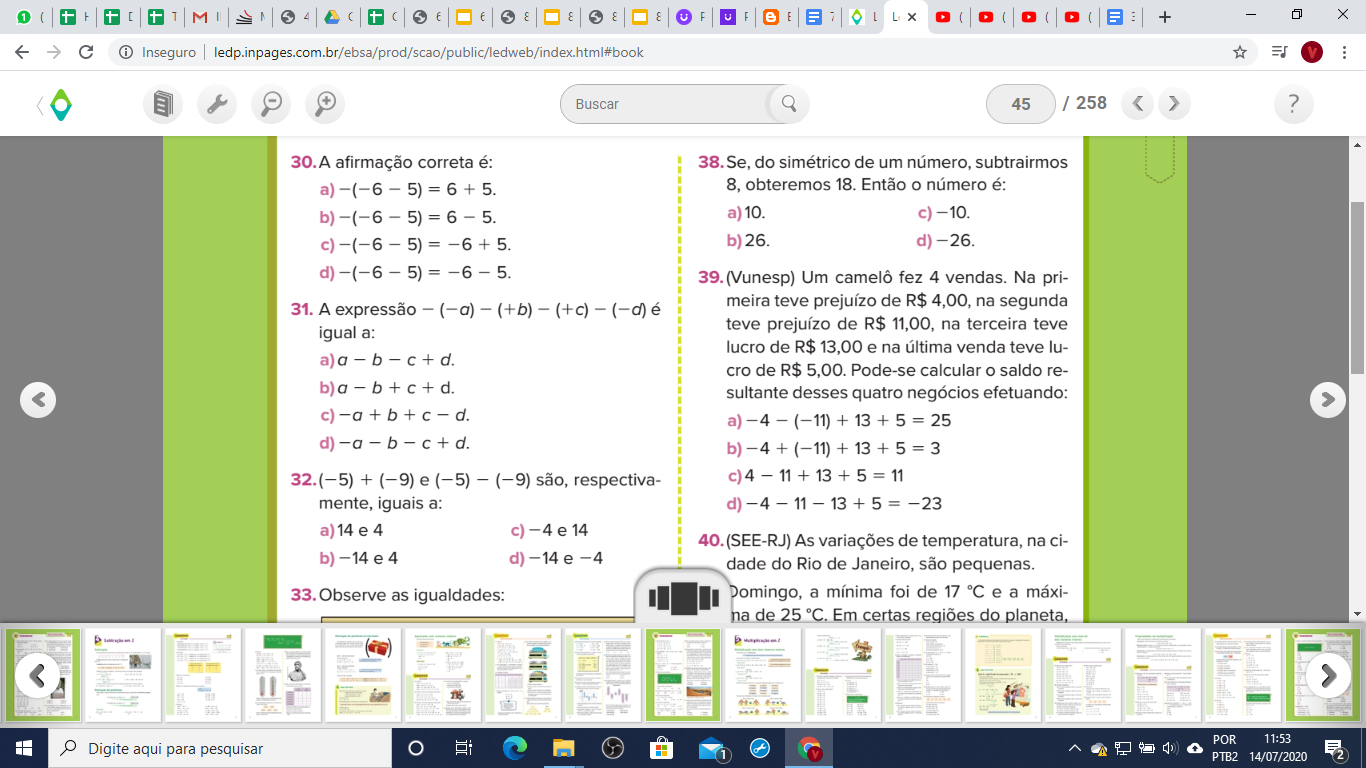Open Chrome three-dot menu
1366x768 pixels.
pos(1344,52)
